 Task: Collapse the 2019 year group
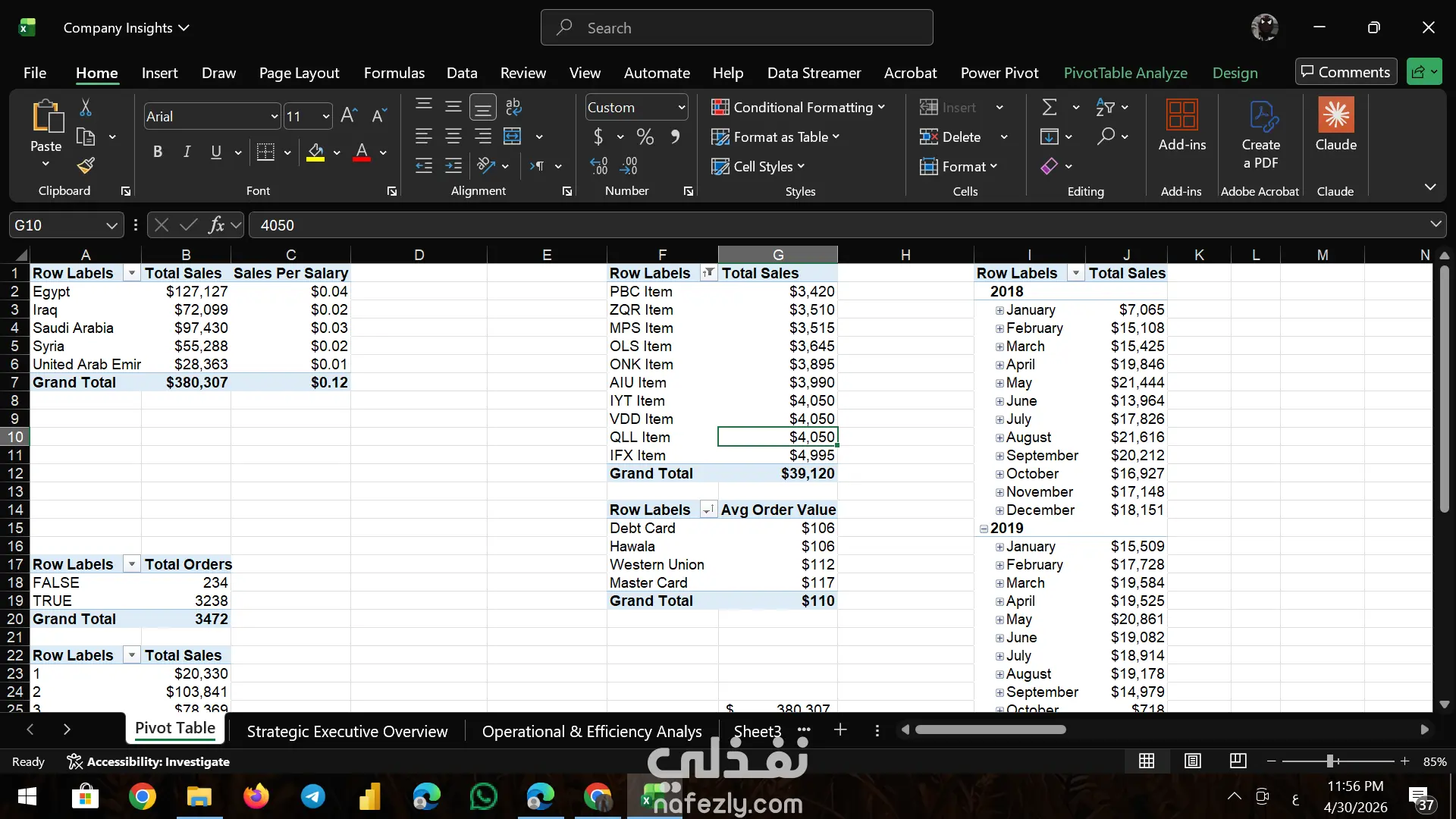984,529
